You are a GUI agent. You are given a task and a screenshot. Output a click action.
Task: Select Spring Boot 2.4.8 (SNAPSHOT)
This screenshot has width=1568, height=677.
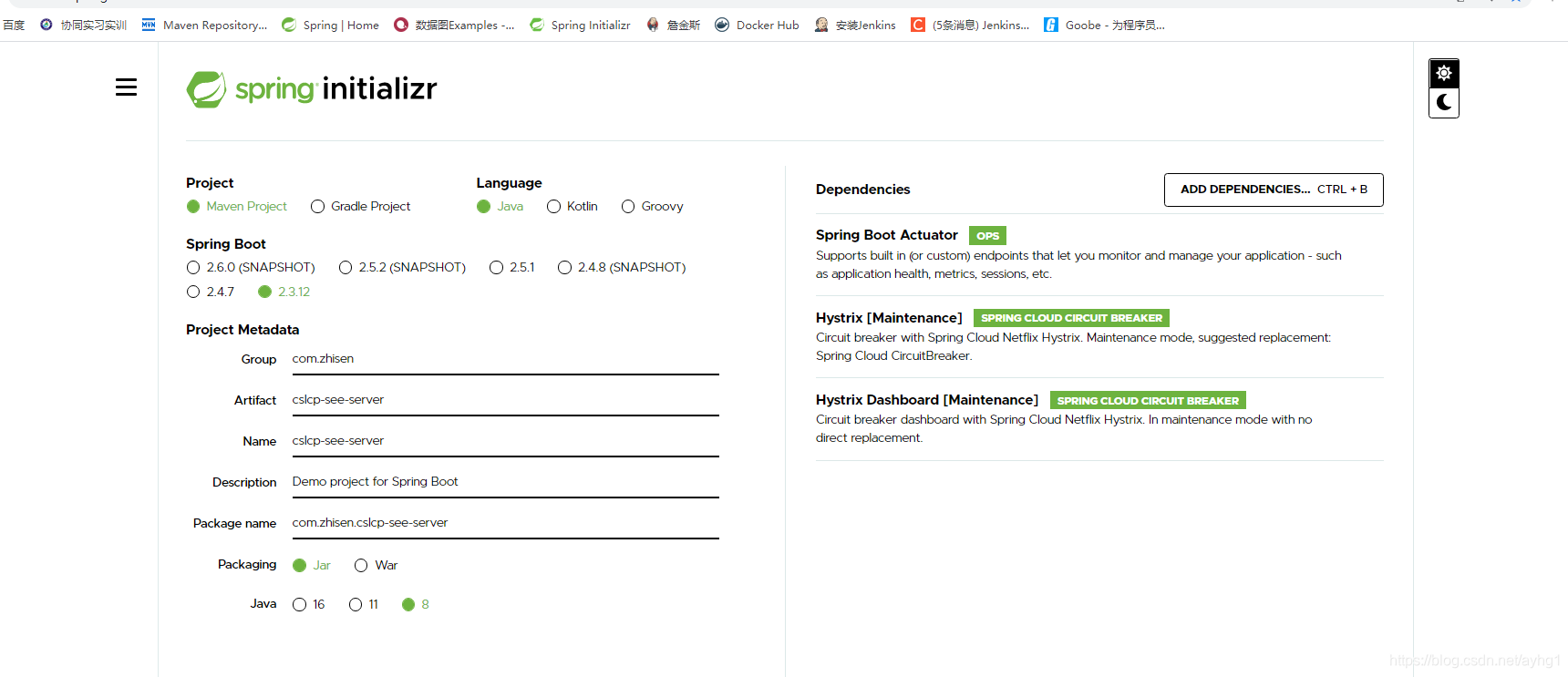622,268
